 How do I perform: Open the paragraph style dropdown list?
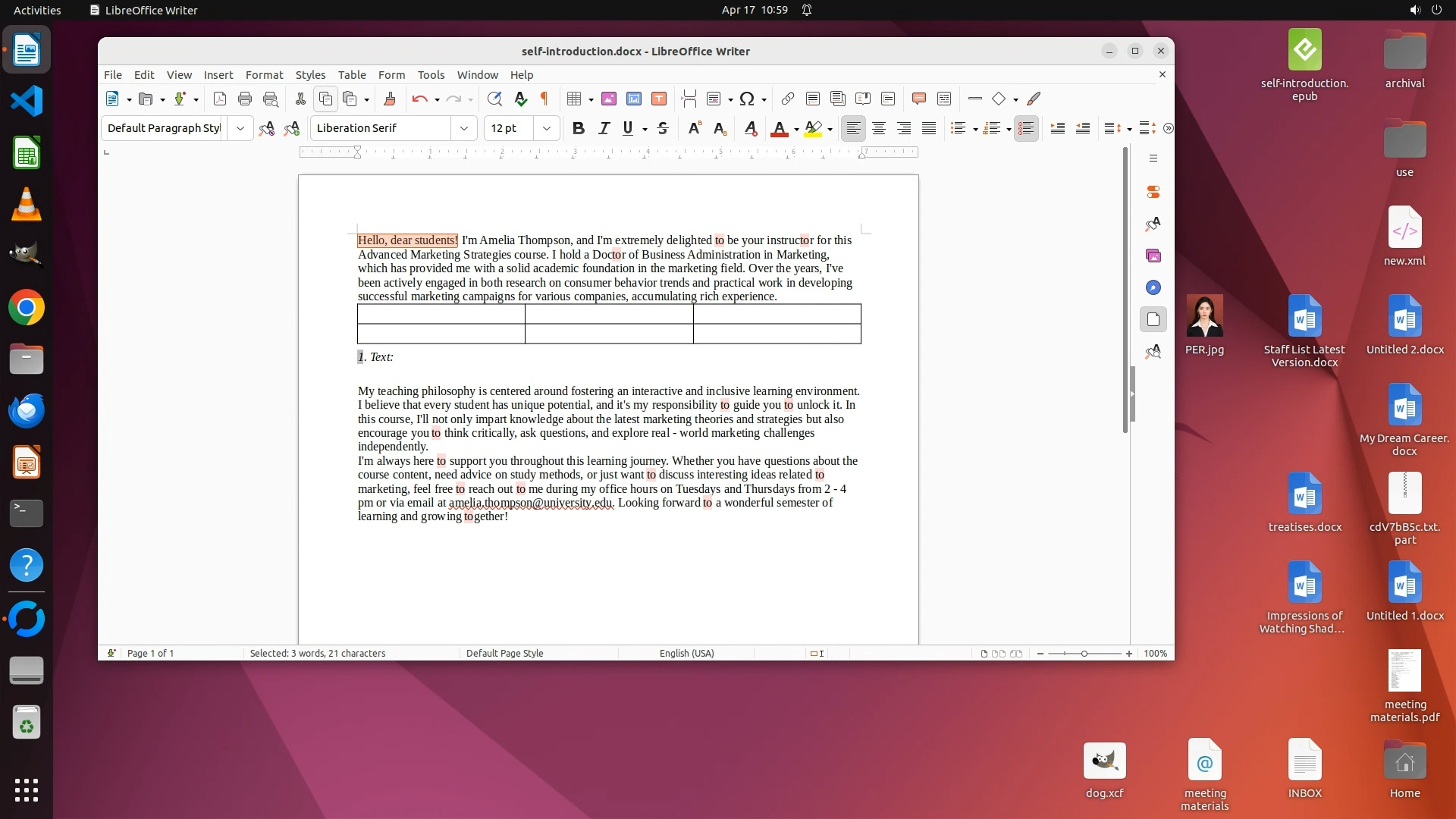[240, 128]
